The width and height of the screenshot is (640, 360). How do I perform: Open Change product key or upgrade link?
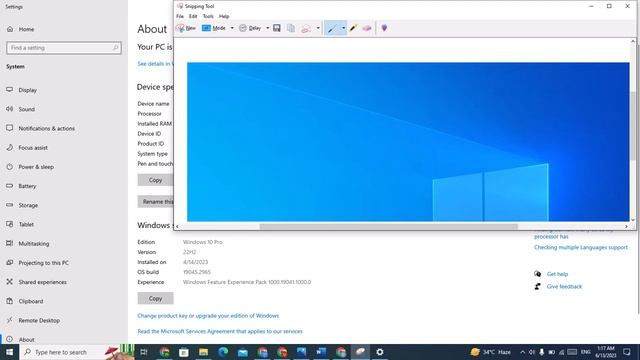(208, 316)
